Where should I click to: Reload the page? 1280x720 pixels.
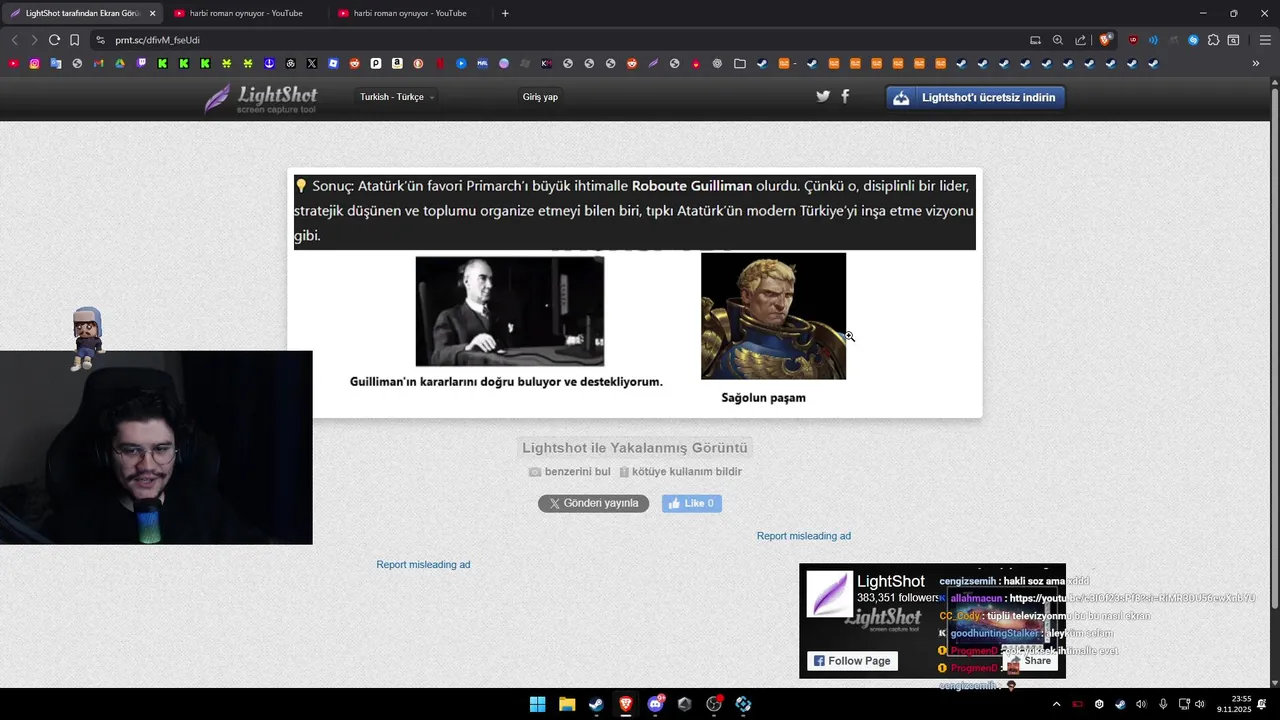click(x=54, y=40)
